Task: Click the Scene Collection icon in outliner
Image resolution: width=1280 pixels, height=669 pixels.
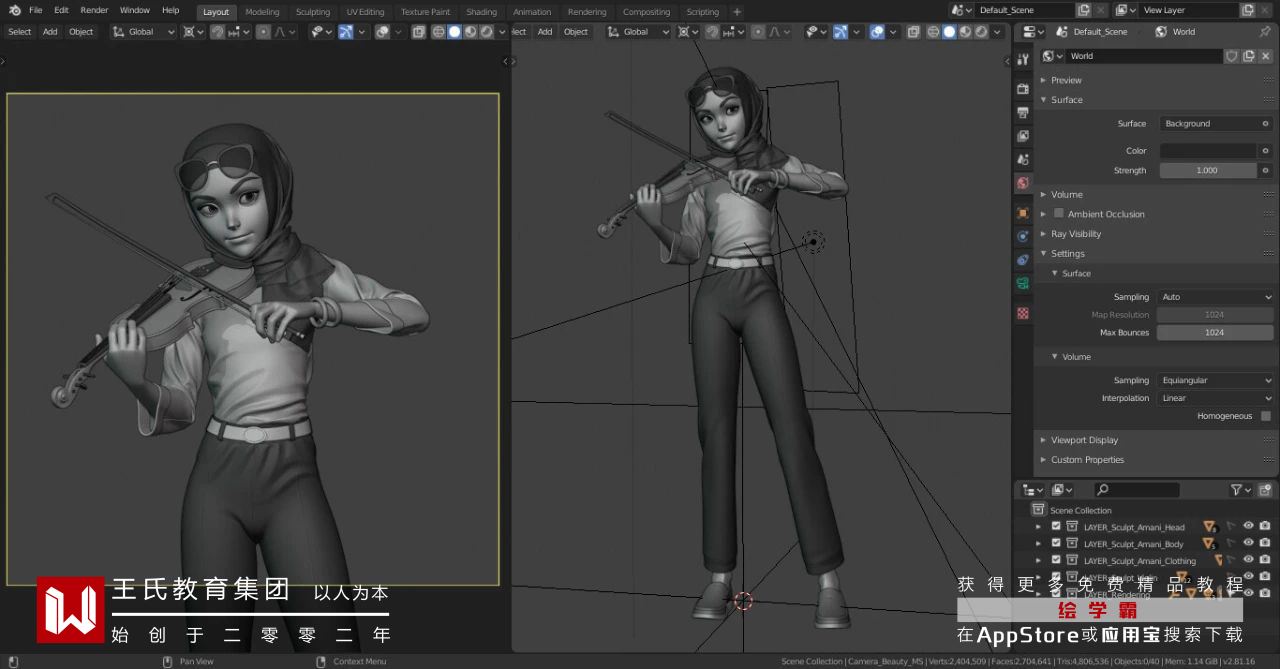Action: click(x=1038, y=510)
